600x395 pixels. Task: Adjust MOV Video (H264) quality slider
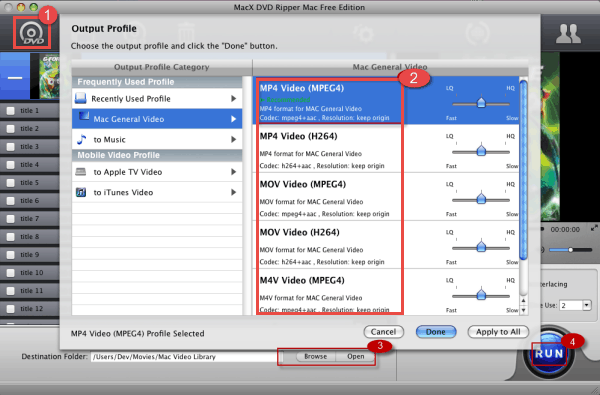(481, 247)
